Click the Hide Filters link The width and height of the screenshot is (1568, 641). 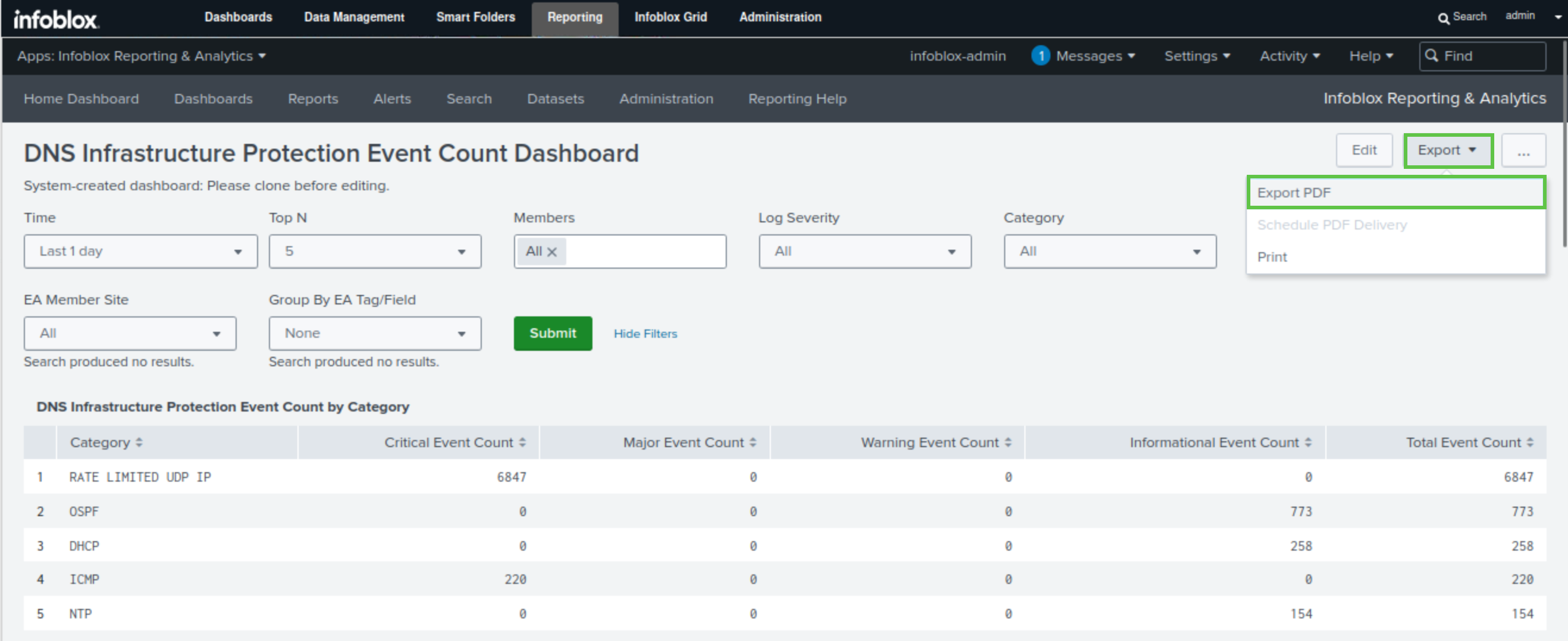[645, 334]
